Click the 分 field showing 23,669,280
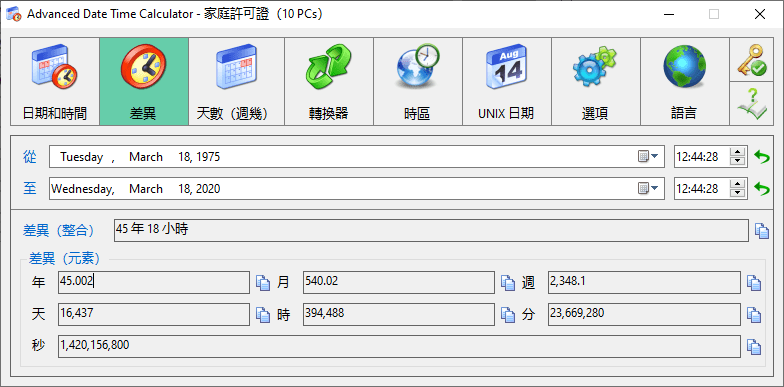784x387 pixels. coord(644,314)
